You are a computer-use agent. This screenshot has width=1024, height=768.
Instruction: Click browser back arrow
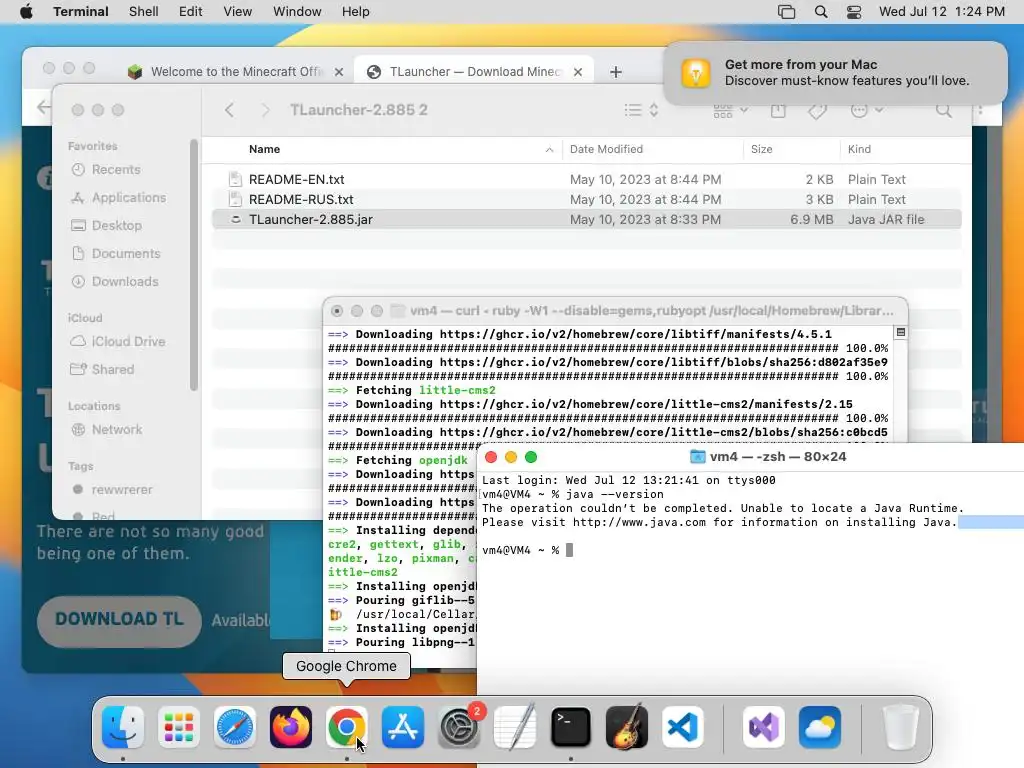click(44, 107)
